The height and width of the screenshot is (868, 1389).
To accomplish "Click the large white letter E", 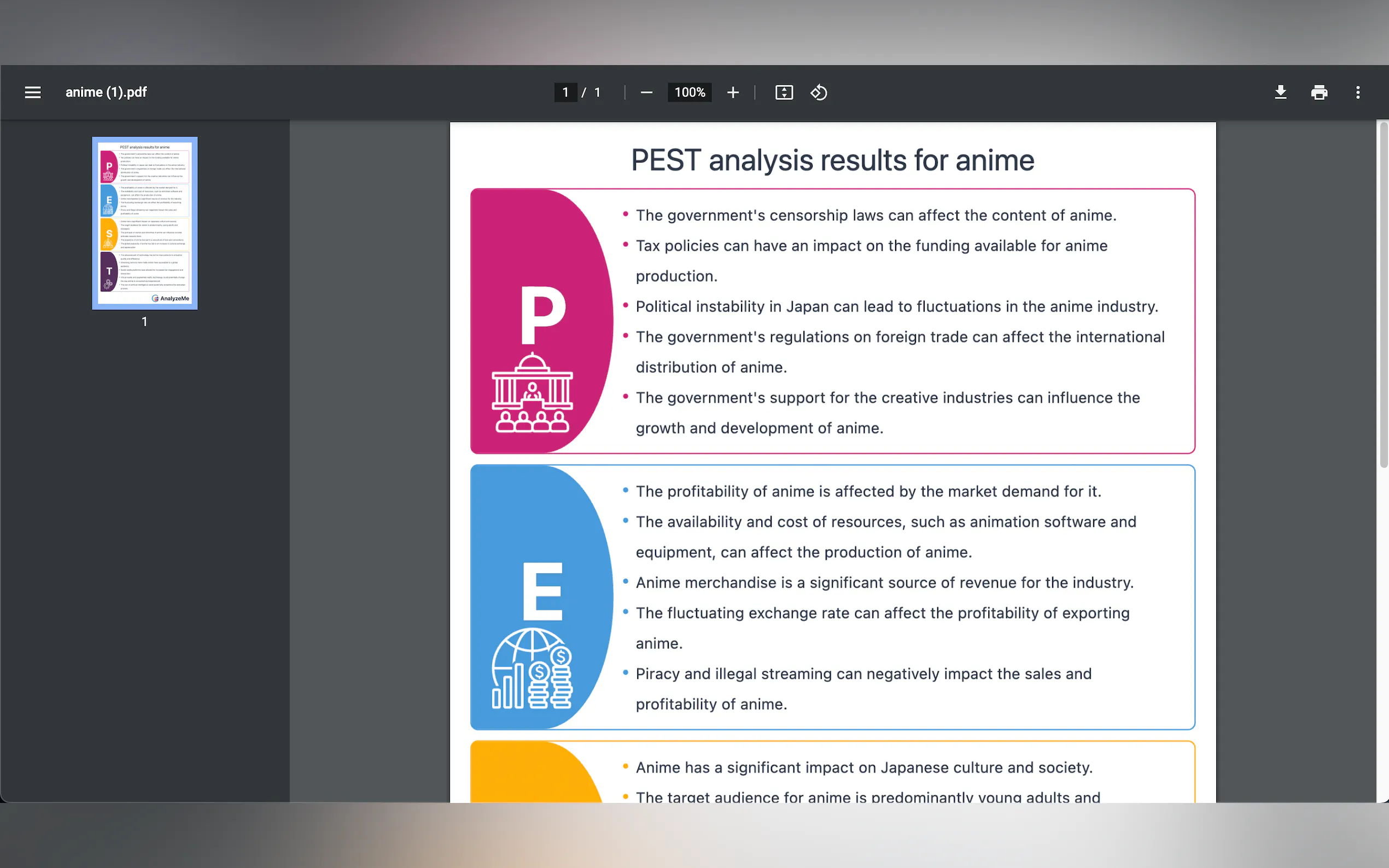I will tap(542, 591).
